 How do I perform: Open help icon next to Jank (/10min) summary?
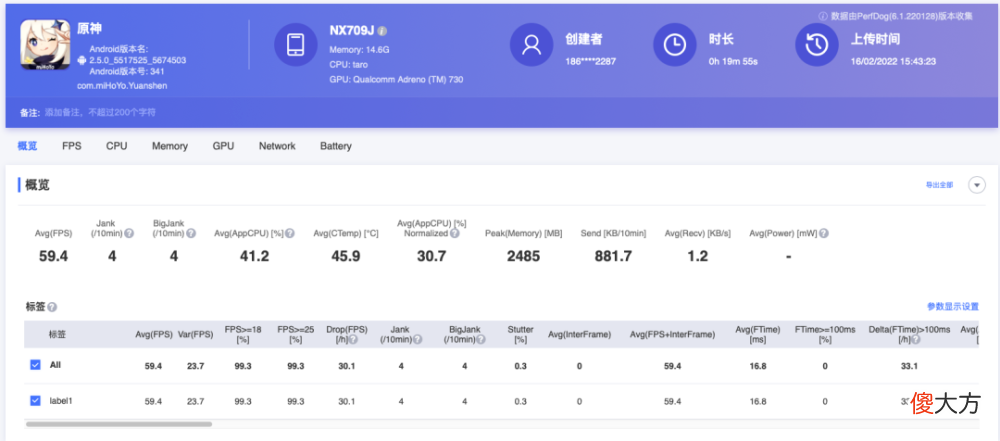click(129, 234)
